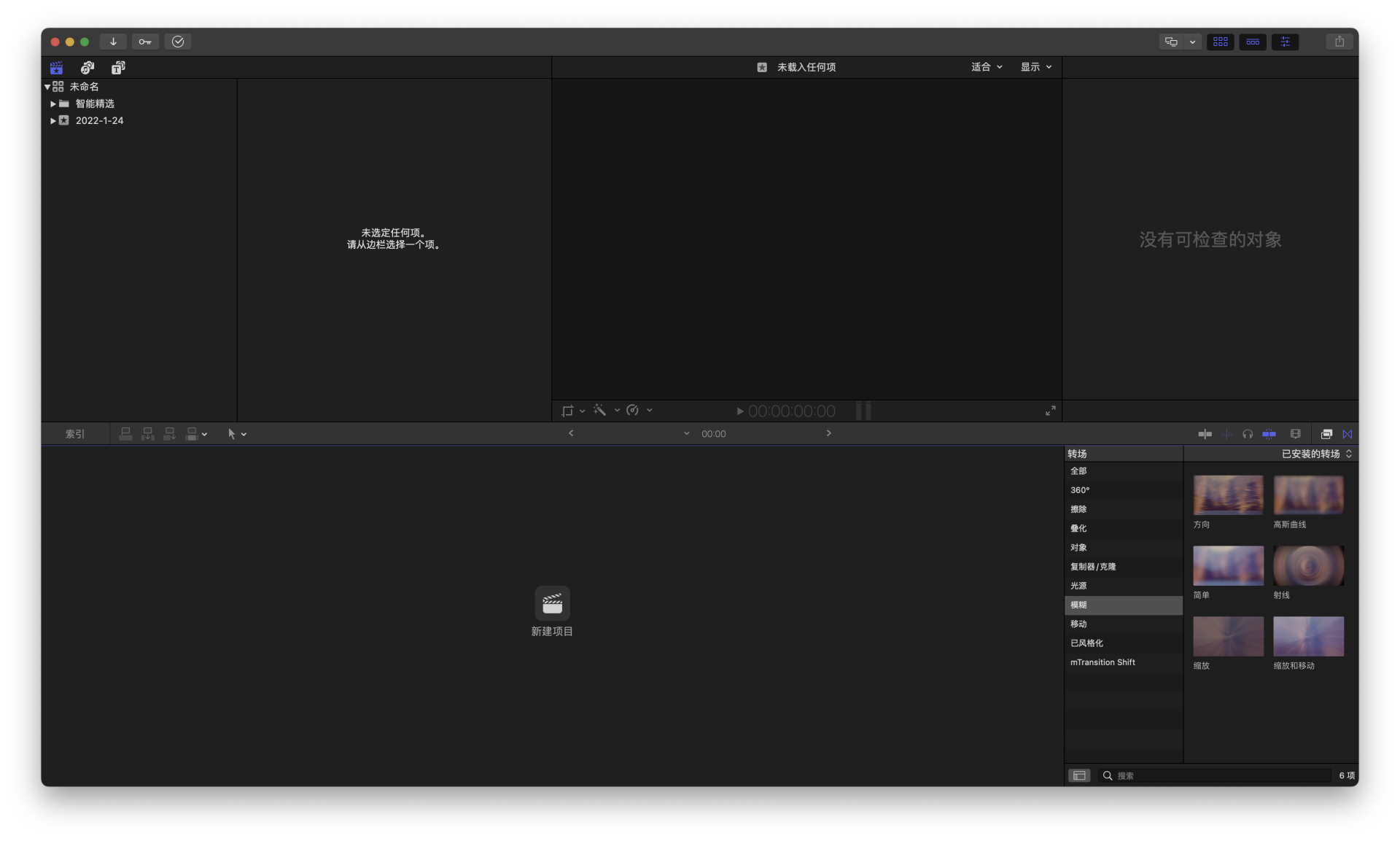Select the 简单 transition thumbnail
Viewport: 1400px width, 841px height.
(1228, 565)
